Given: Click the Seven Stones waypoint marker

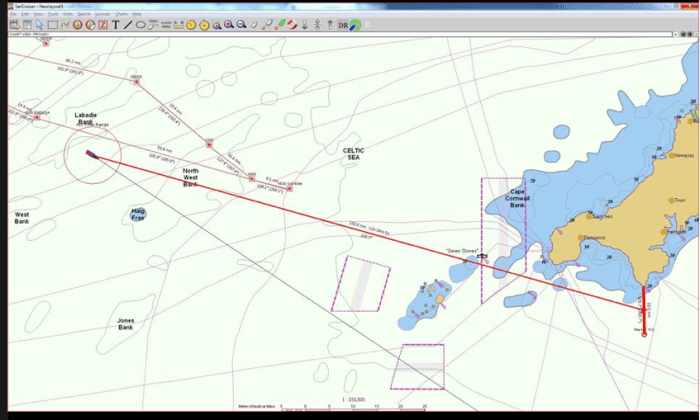Looking at the screenshot, I should point(482,257).
